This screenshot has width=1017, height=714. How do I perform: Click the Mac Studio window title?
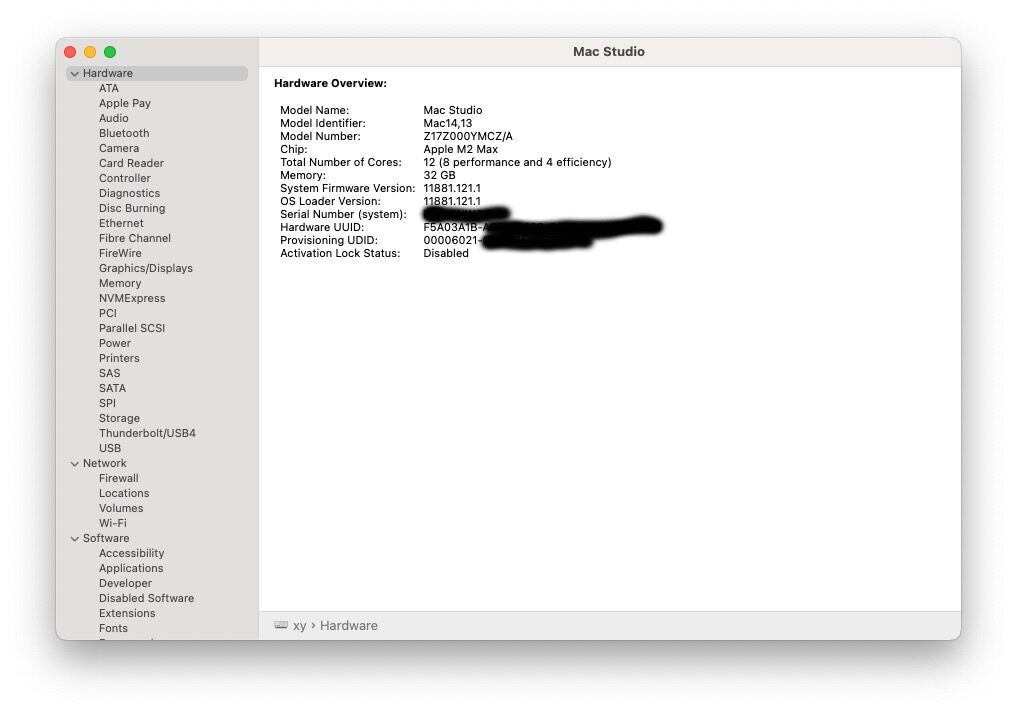coord(608,52)
